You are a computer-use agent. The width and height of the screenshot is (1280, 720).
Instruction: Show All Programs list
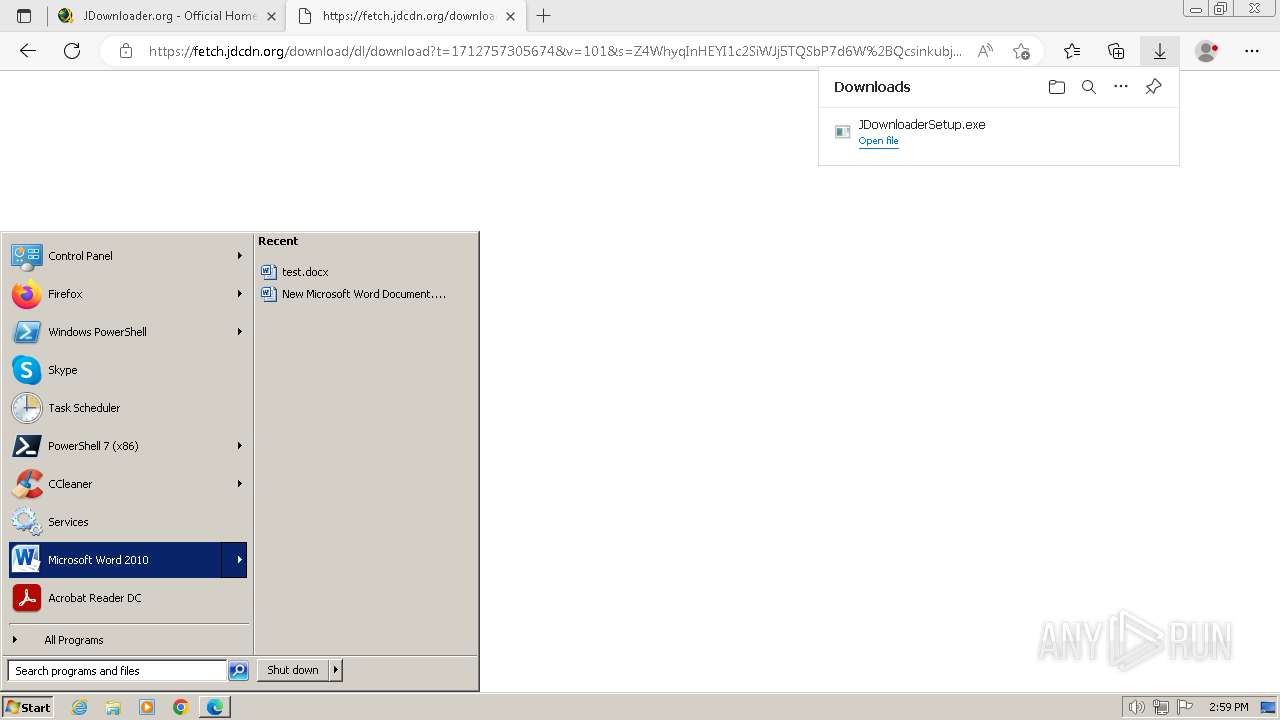coord(128,640)
